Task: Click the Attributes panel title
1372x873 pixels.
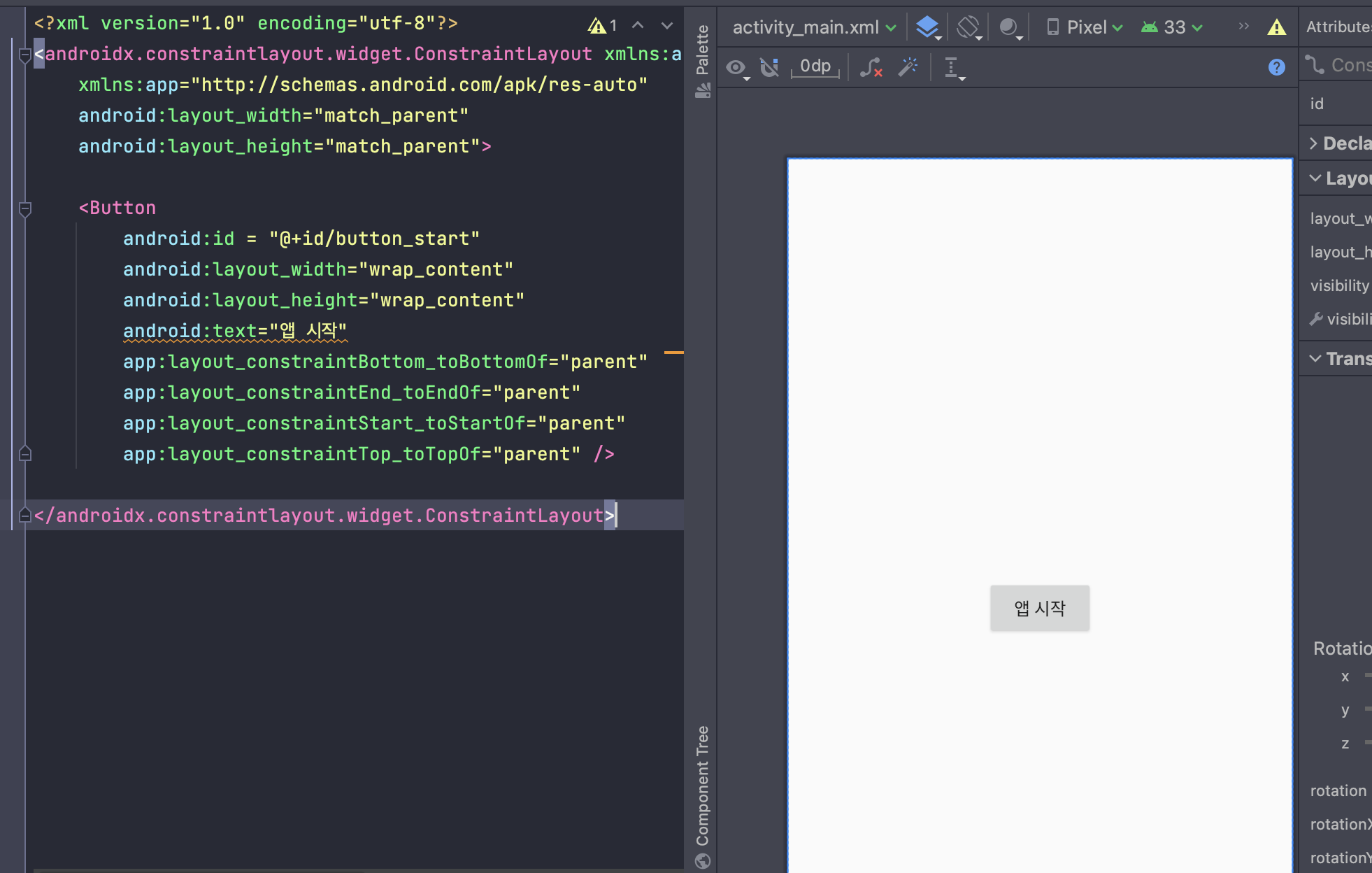Action: pos(1338,27)
